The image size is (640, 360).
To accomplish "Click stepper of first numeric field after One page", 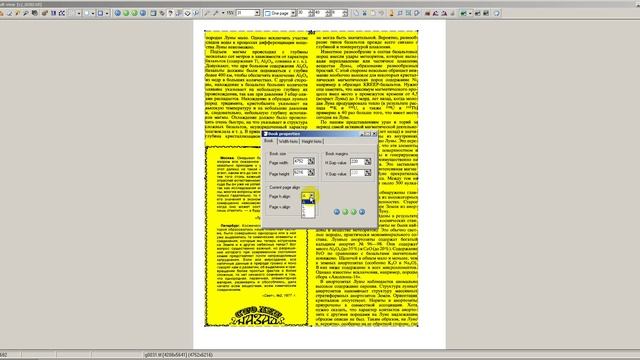I will click(x=311, y=13).
